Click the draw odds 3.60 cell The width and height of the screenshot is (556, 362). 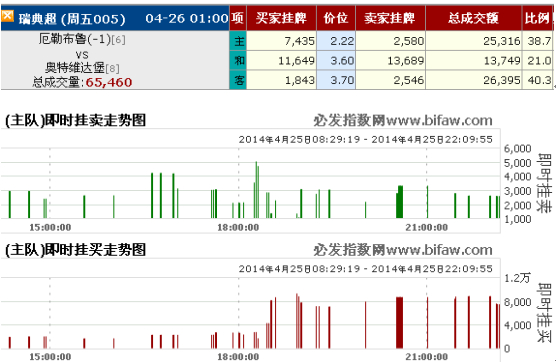point(336,61)
